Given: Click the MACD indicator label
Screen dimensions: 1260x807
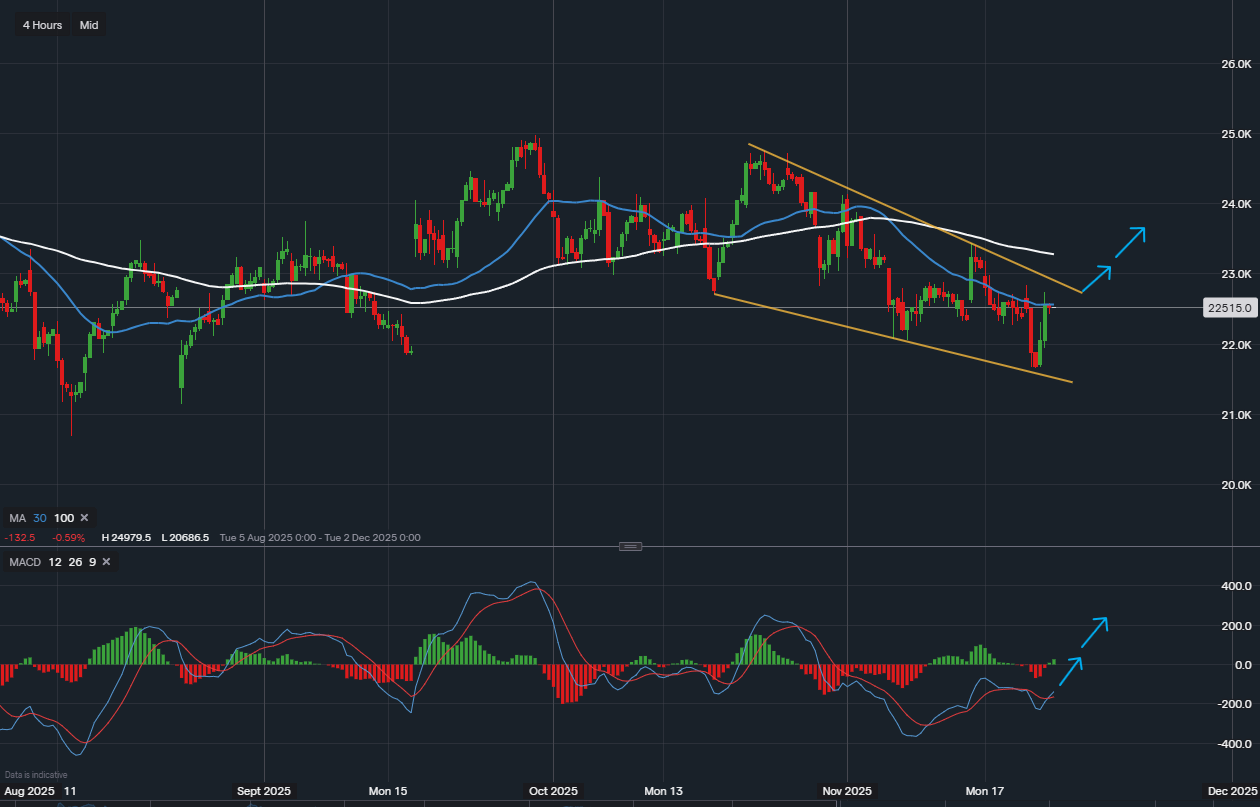Looking at the screenshot, I should (x=25, y=562).
